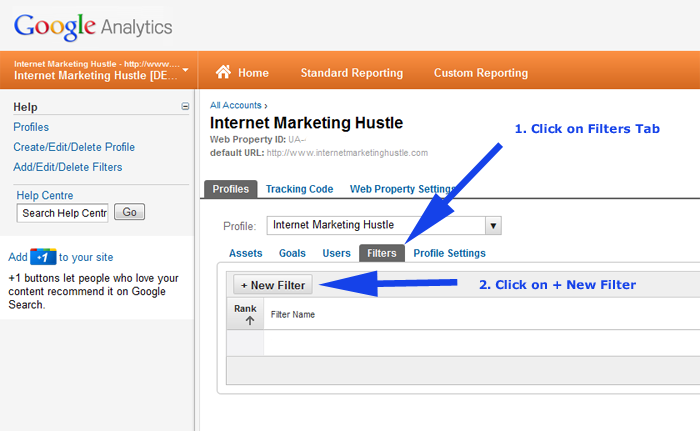Viewport: 700px width, 431px height.
Task: Open the Profile dropdown list
Action: click(384, 225)
